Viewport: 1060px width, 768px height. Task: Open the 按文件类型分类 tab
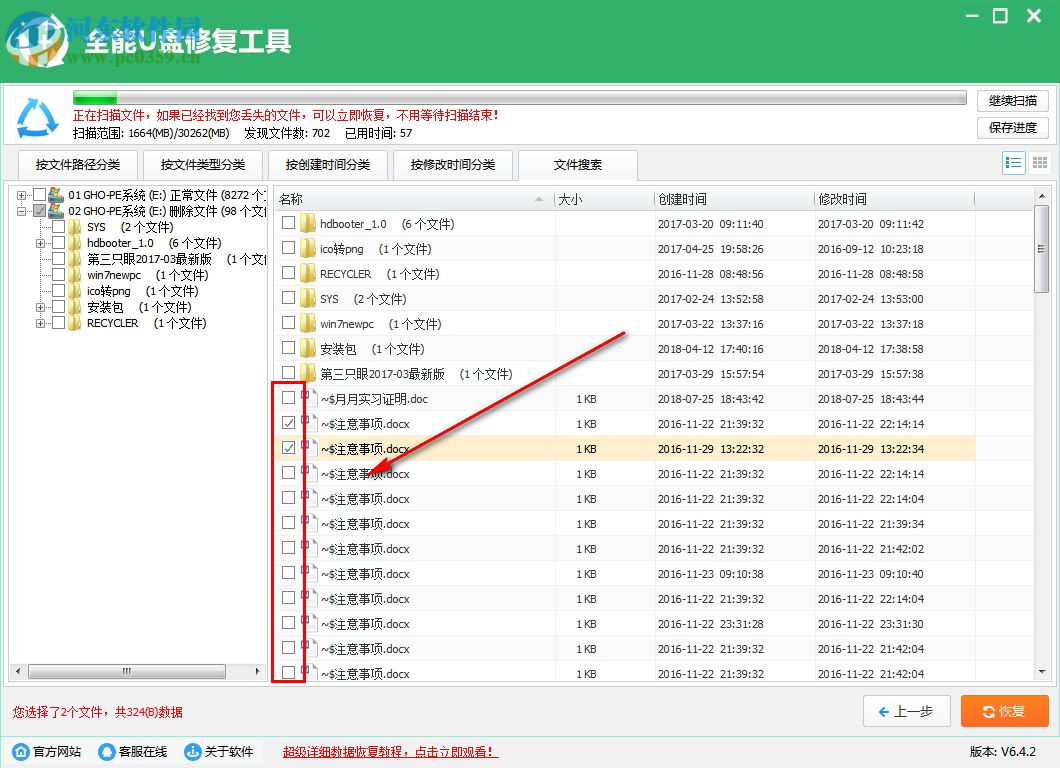click(202, 166)
